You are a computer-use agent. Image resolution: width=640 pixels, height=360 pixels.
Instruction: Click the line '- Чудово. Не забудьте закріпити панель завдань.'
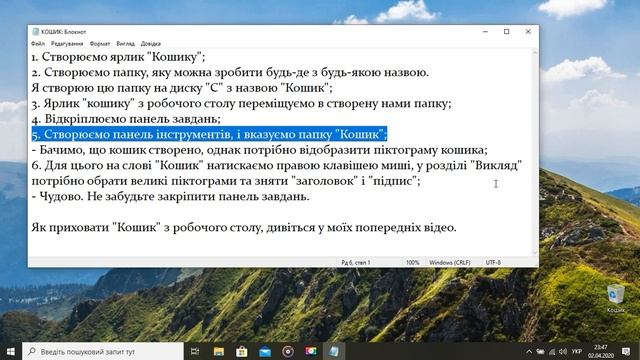[x=171, y=196]
